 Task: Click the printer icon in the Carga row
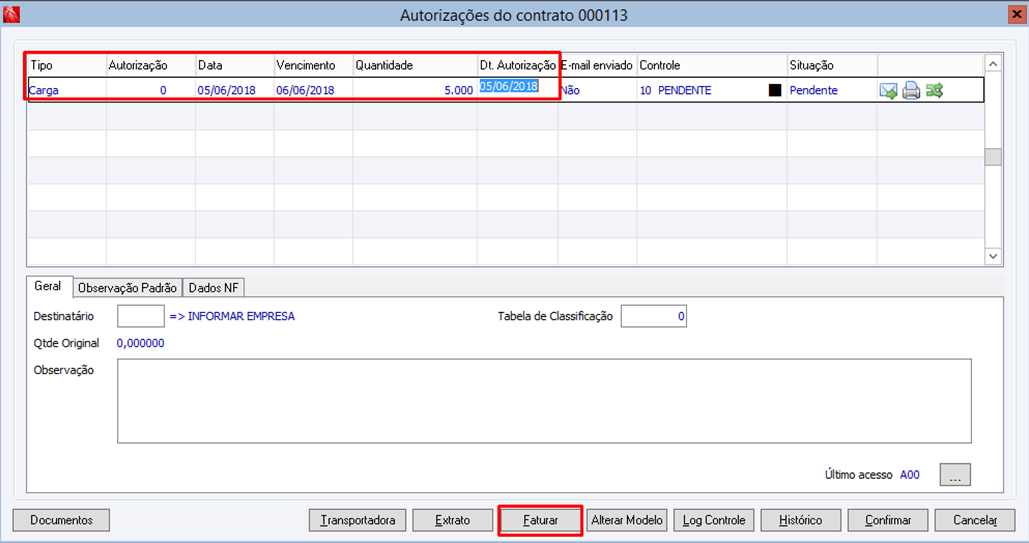point(911,91)
